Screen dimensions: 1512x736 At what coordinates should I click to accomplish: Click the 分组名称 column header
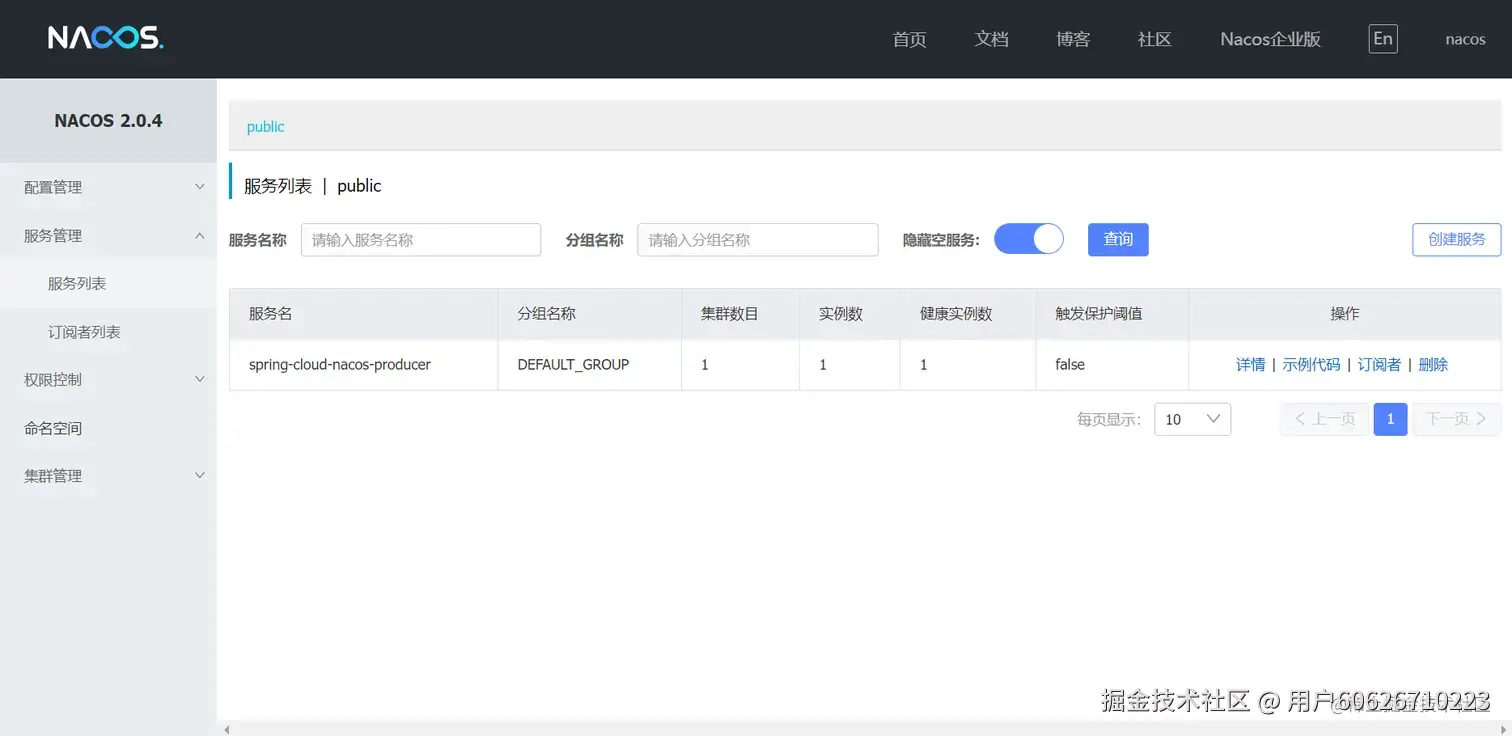pos(590,313)
